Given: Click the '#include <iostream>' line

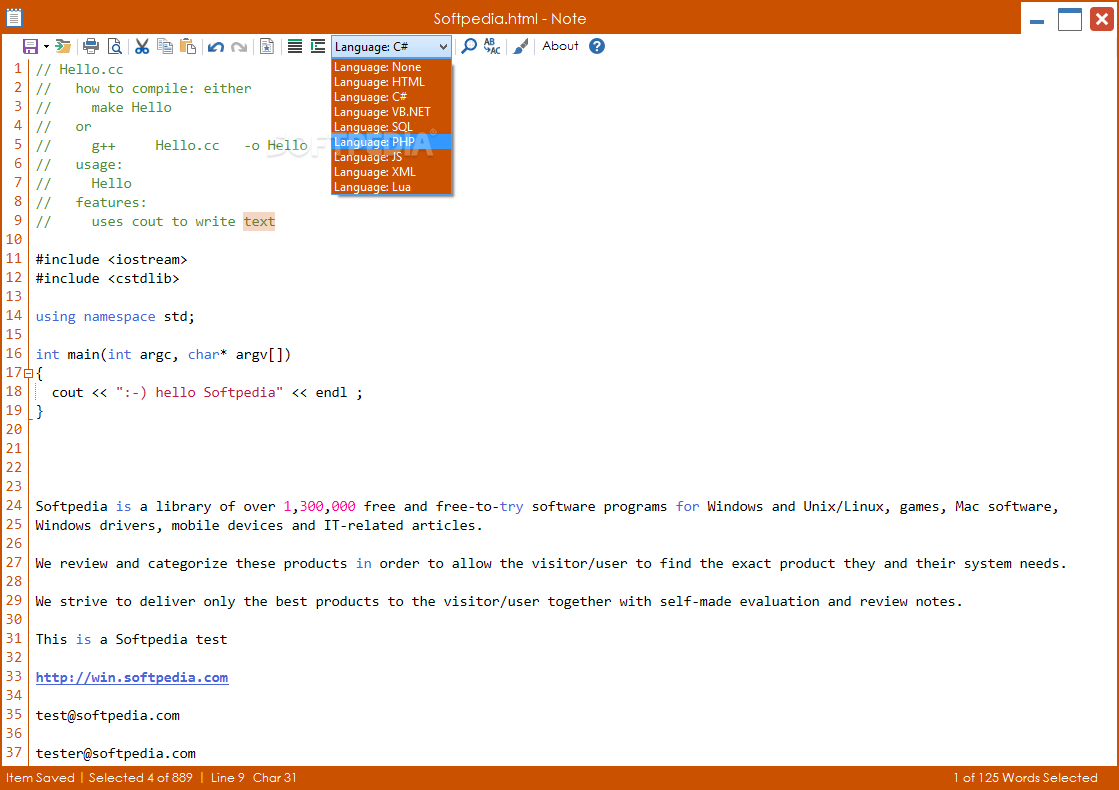Looking at the screenshot, I should [111, 260].
